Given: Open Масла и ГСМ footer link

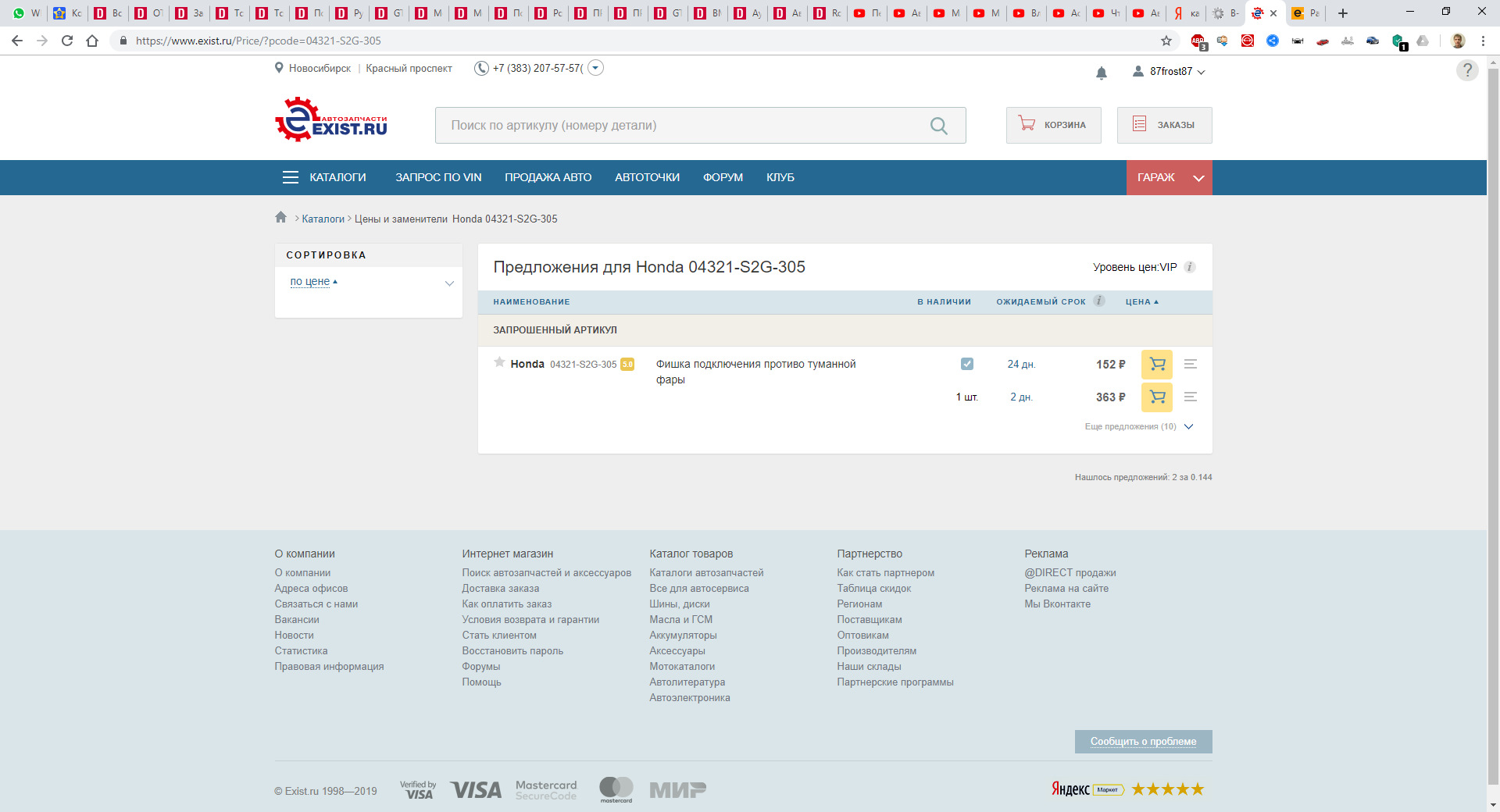Looking at the screenshot, I should [x=680, y=620].
